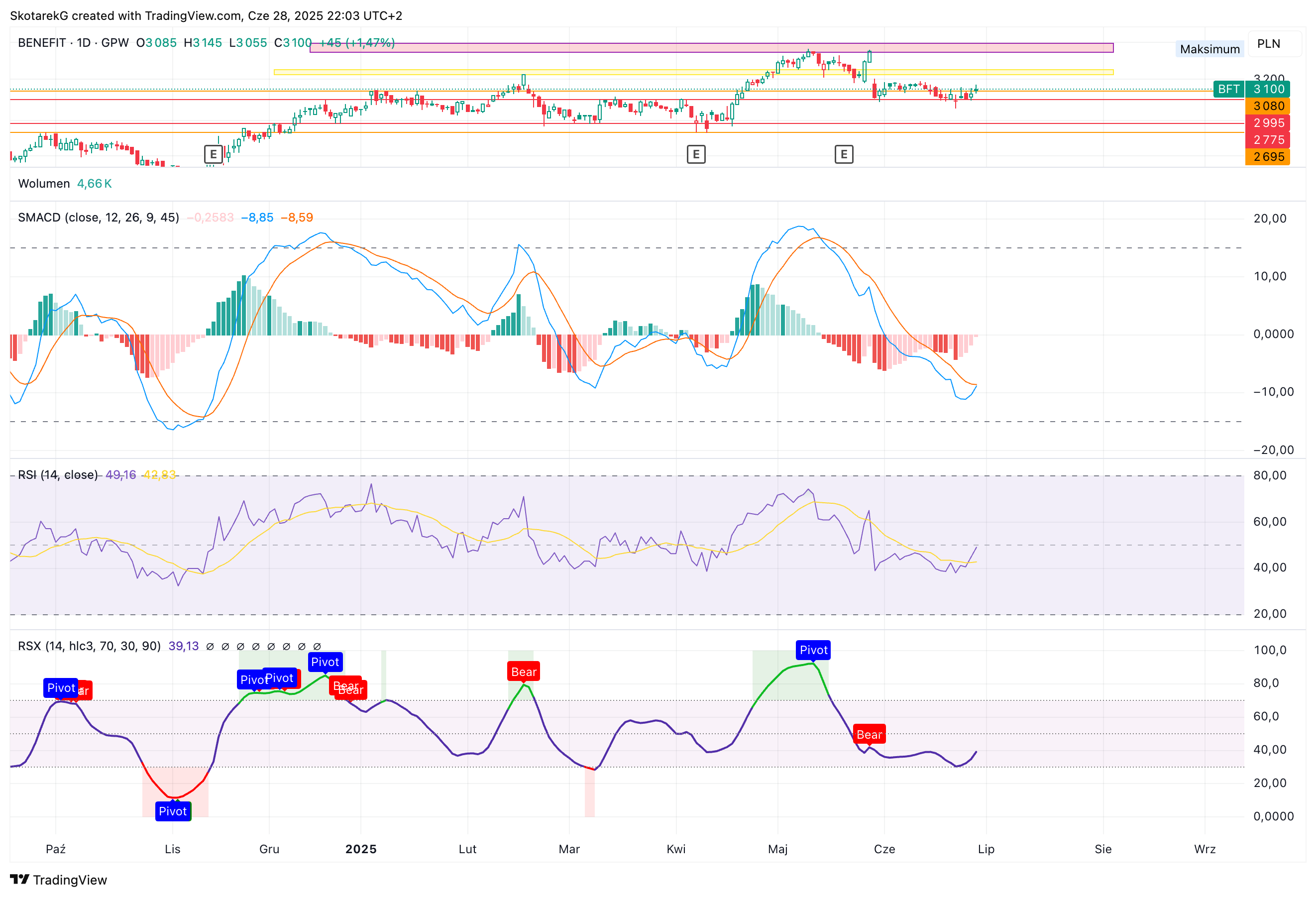Click the purple RSI value 49,16
Screen dimensions: 1316x897
pyautogui.click(x=120, y=474)
